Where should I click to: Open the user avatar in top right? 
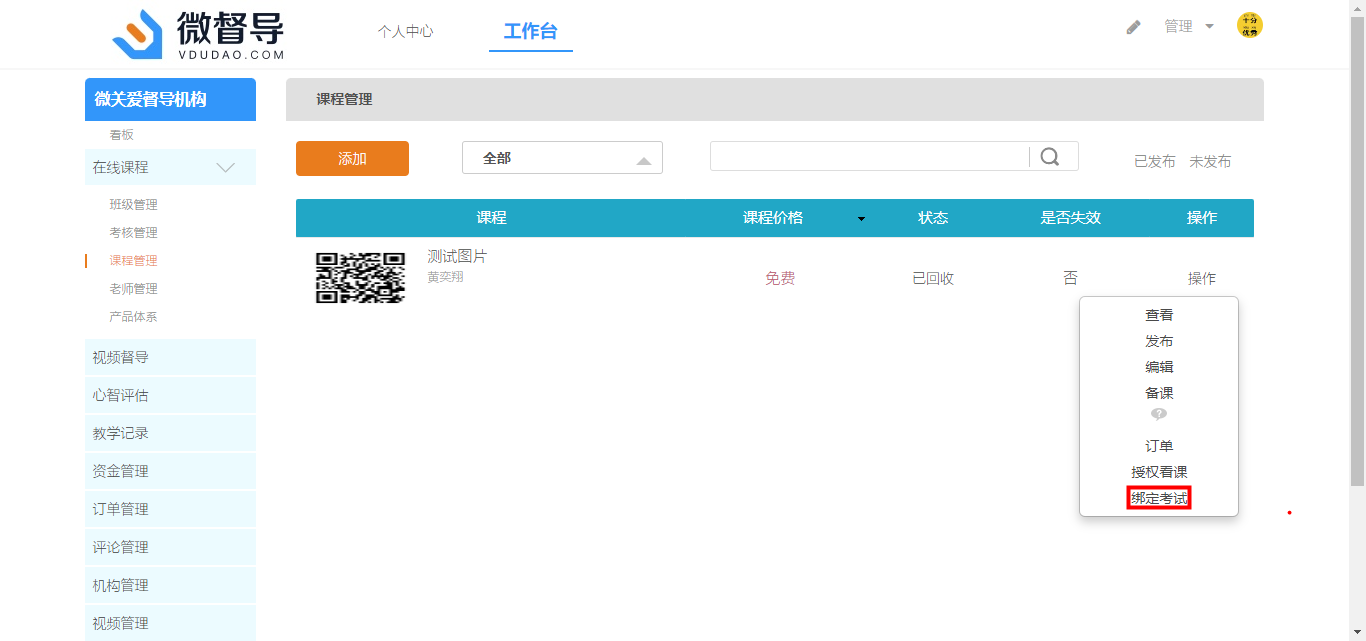click(x=1249, y=26)
